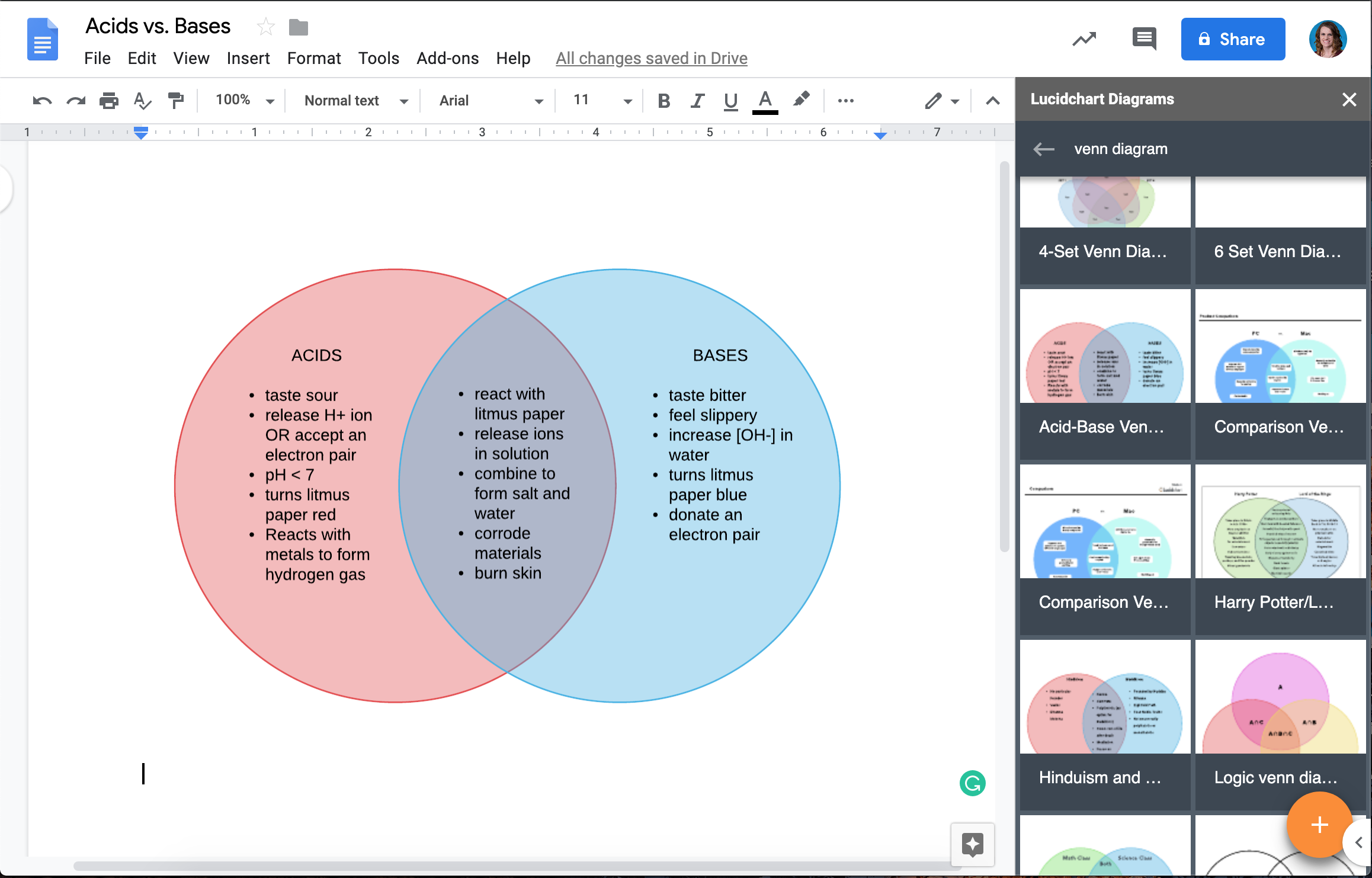Select the font size dropdown
Viewport: 1372px width, 878px height.
[x=596, y=100]
